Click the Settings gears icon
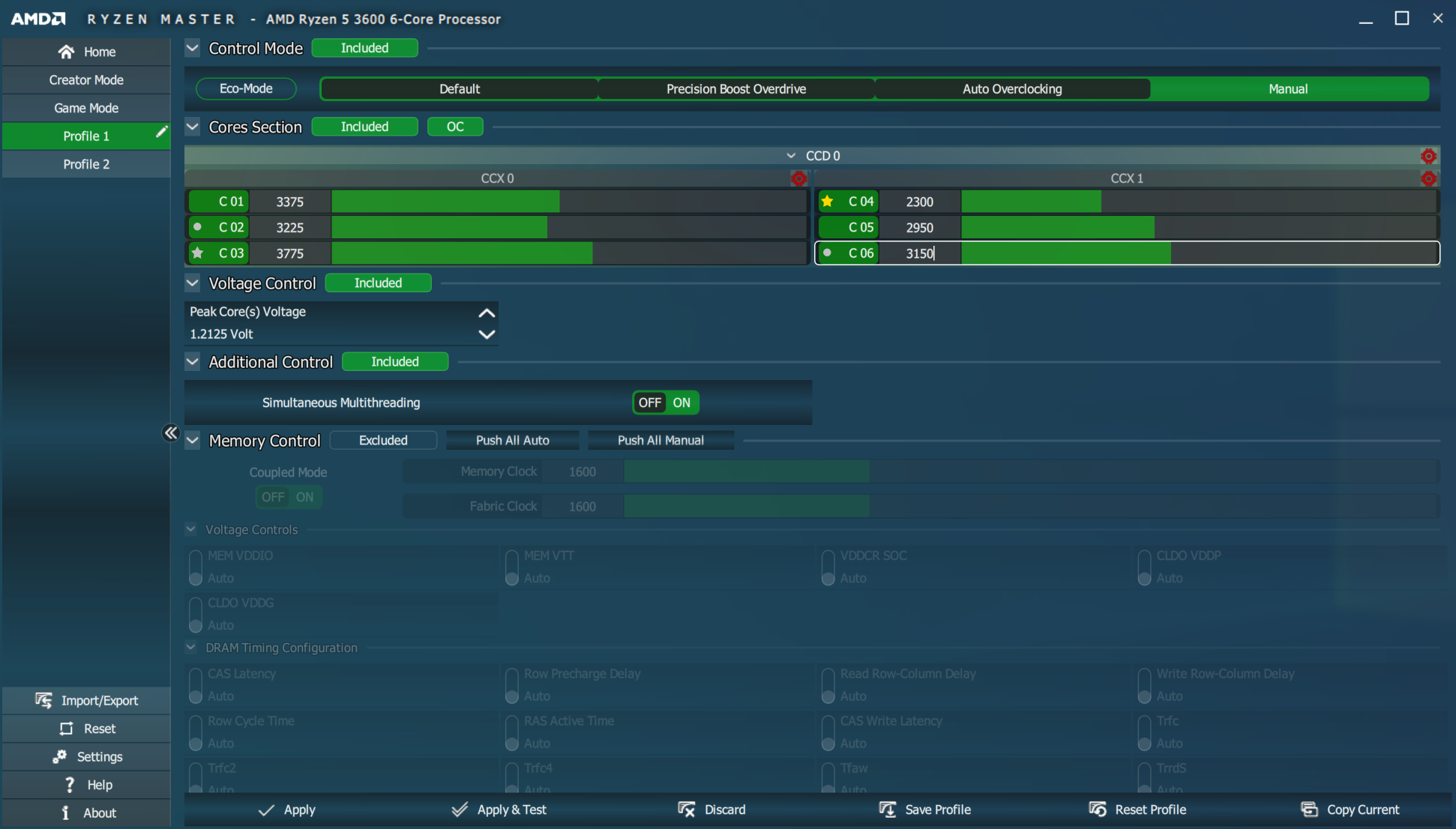The image size is (1456, 829). 60,756
